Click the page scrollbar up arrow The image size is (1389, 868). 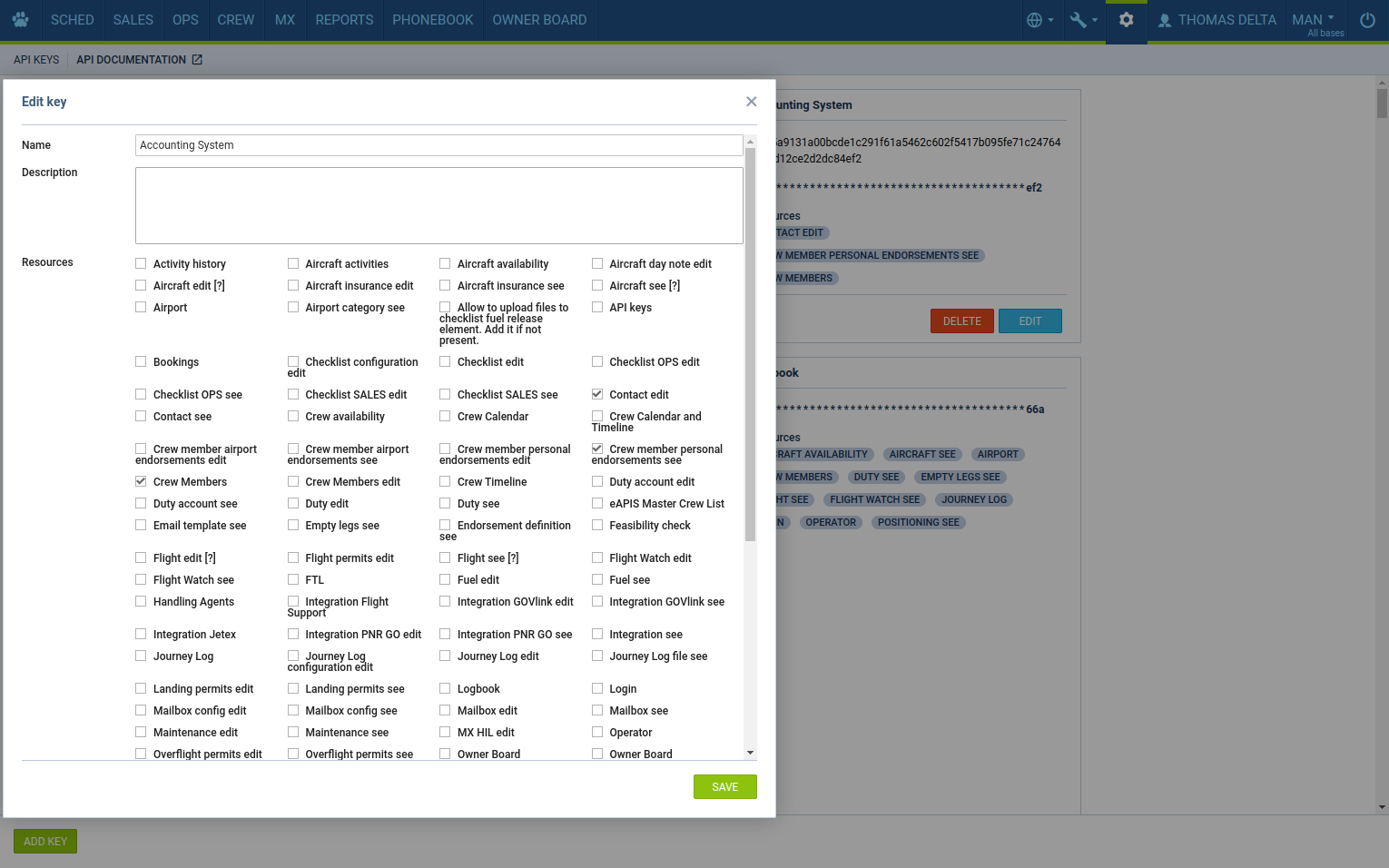1382,83
